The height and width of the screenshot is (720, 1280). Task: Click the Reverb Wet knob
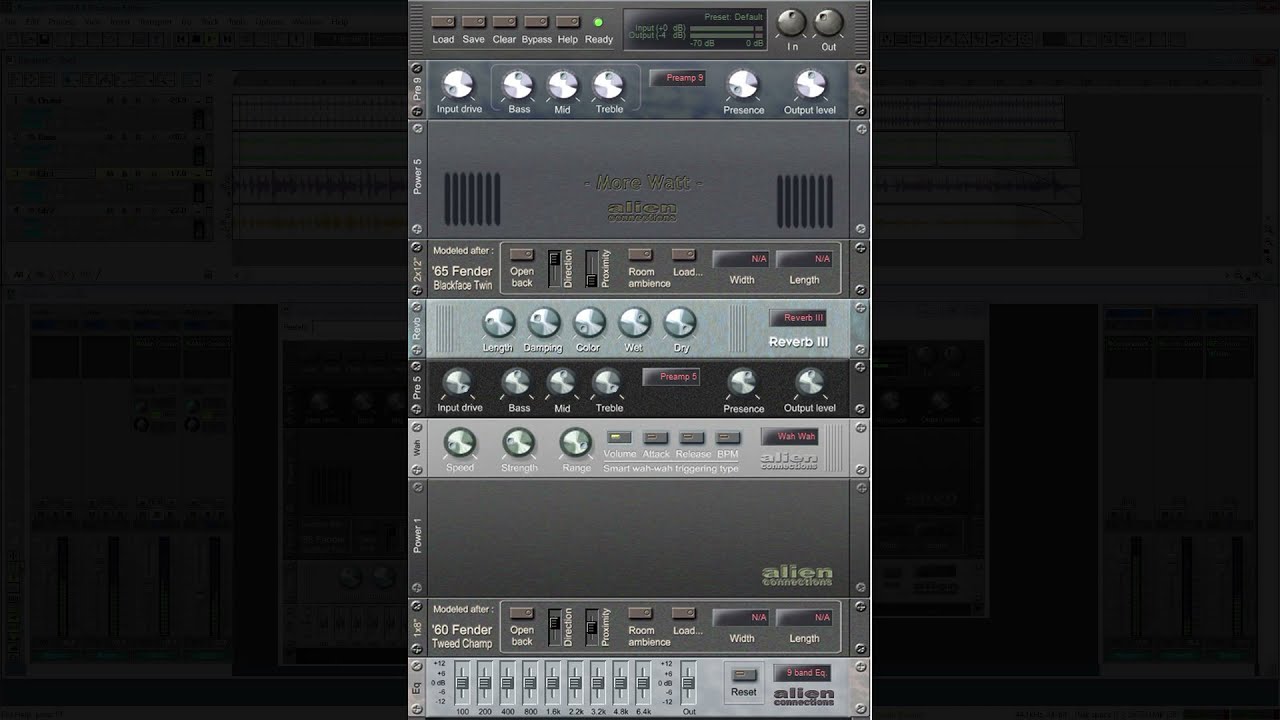(634, 323)
